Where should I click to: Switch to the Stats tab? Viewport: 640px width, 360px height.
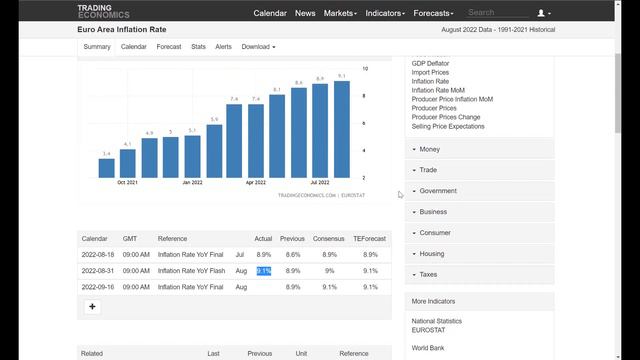point(198,47)
